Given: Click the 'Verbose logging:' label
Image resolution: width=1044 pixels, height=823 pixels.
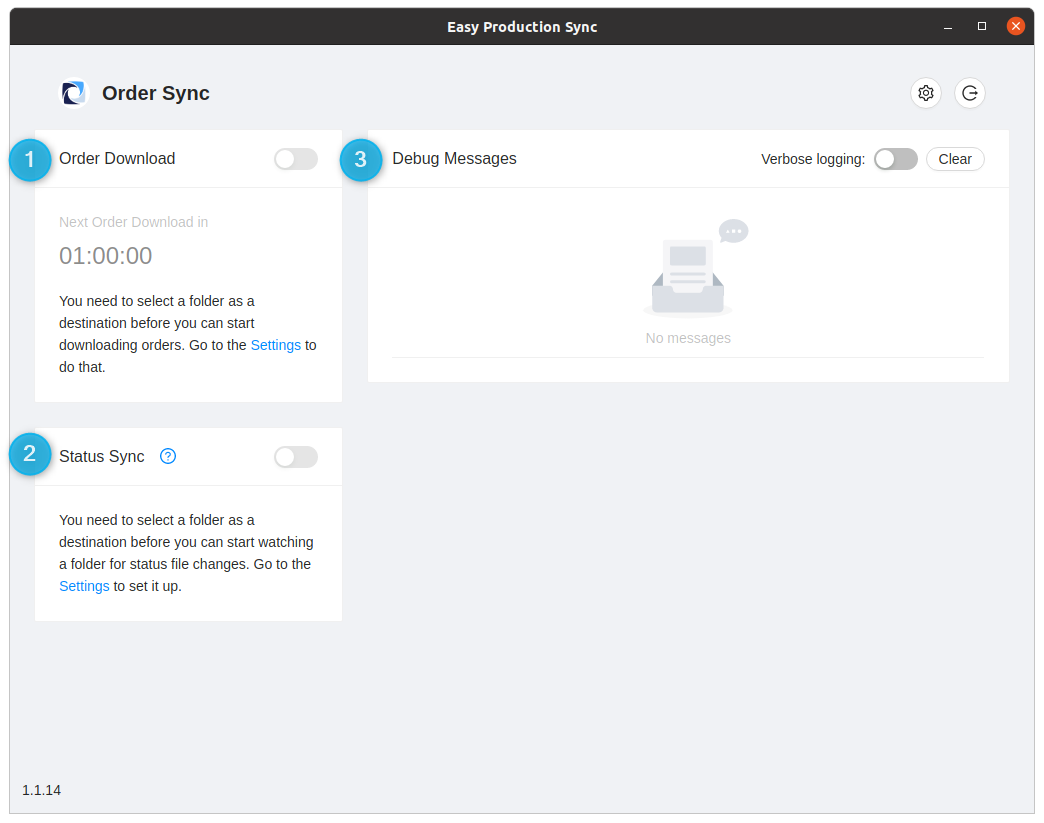Looking at the screenshot, I should click(x=813, y=159).
